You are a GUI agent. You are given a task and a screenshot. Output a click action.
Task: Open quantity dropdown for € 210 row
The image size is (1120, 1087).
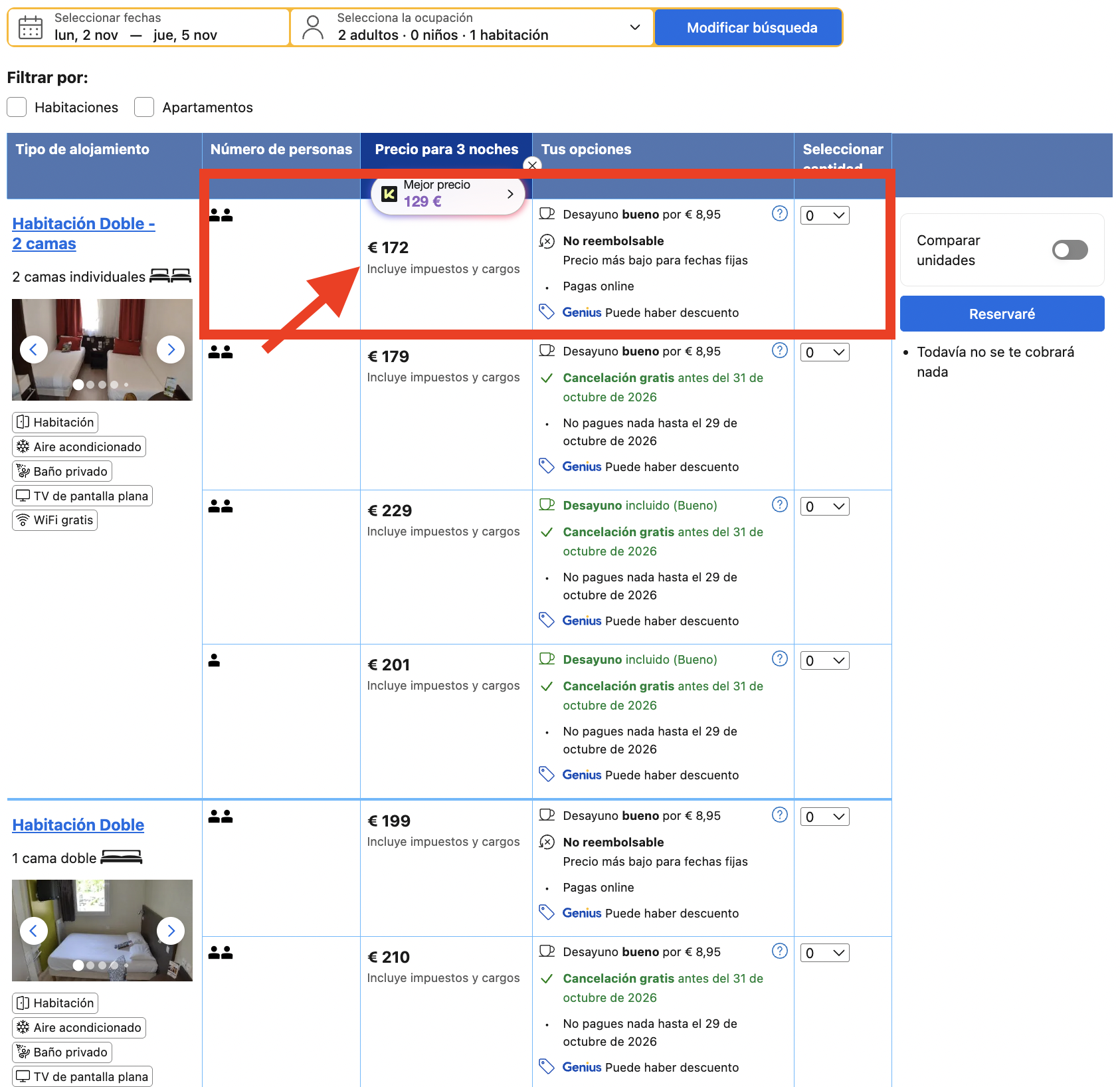pos(824,953)
